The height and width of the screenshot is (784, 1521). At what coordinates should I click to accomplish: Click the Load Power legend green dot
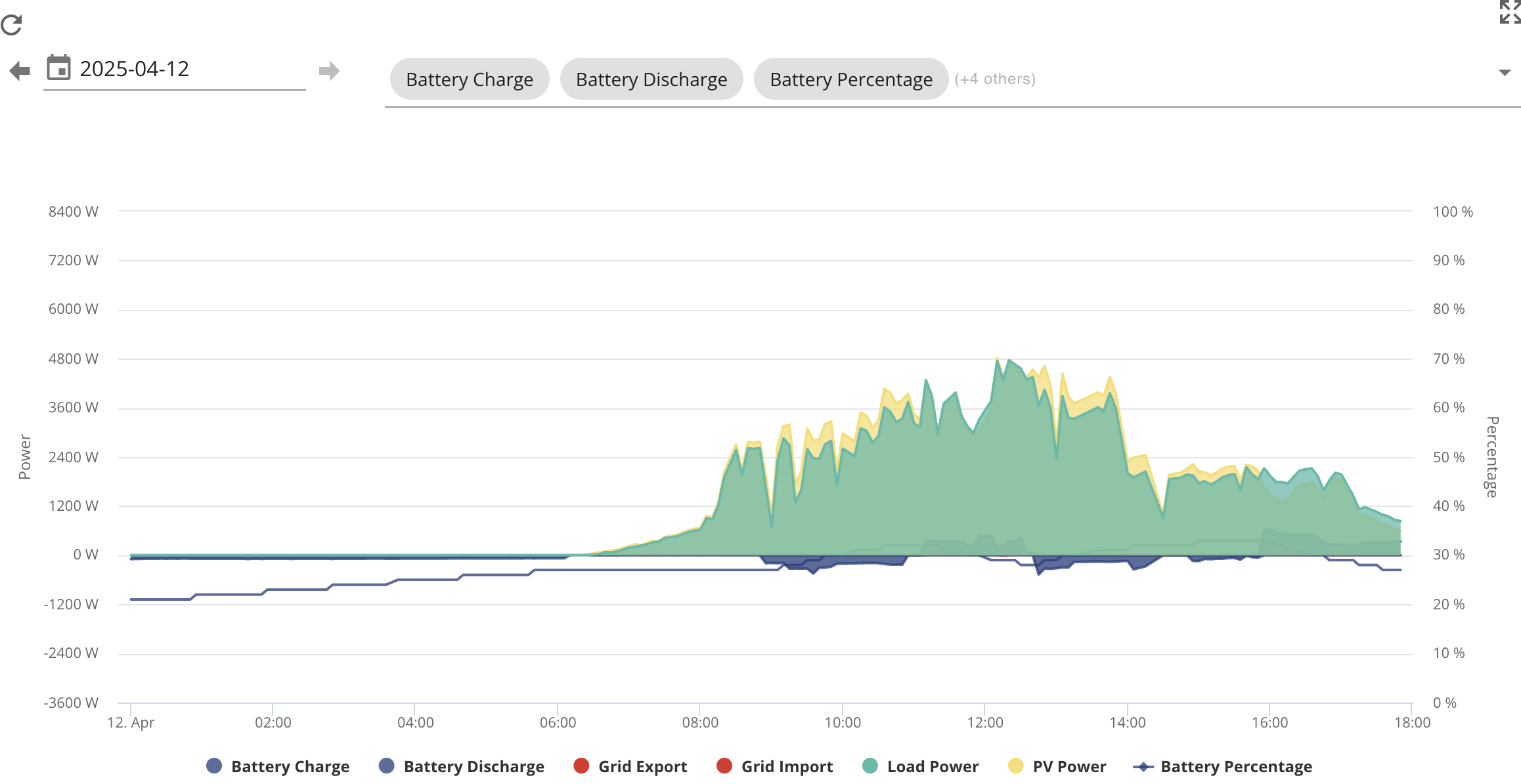coord(870,766)
